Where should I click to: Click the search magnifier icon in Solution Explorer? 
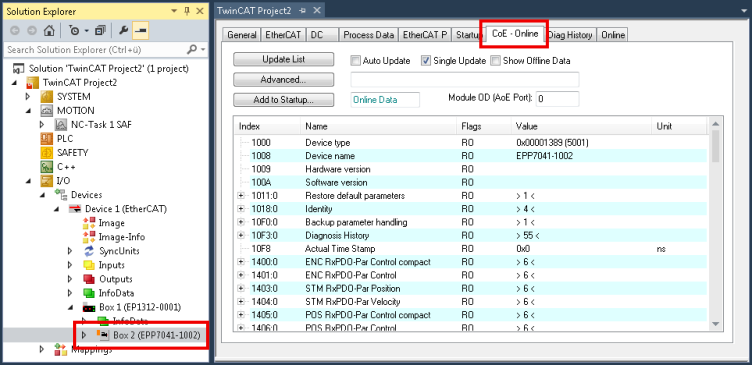(192, 49)
